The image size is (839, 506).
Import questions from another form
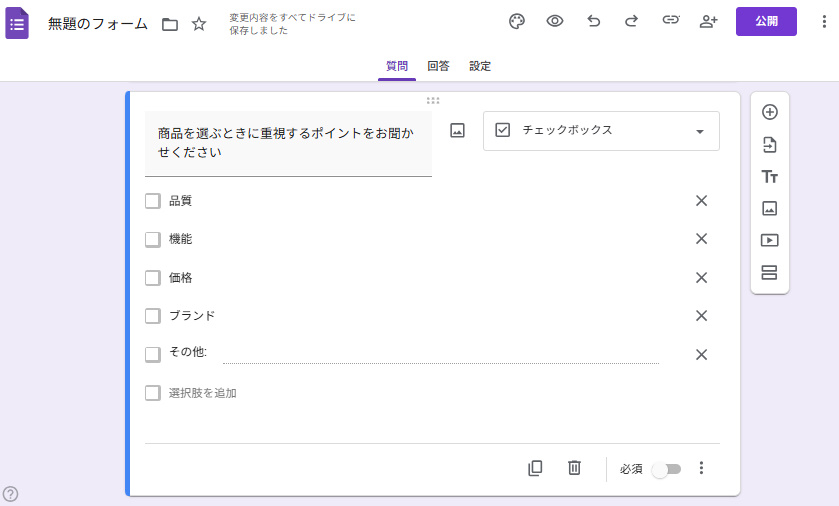[x=769, y=145]
